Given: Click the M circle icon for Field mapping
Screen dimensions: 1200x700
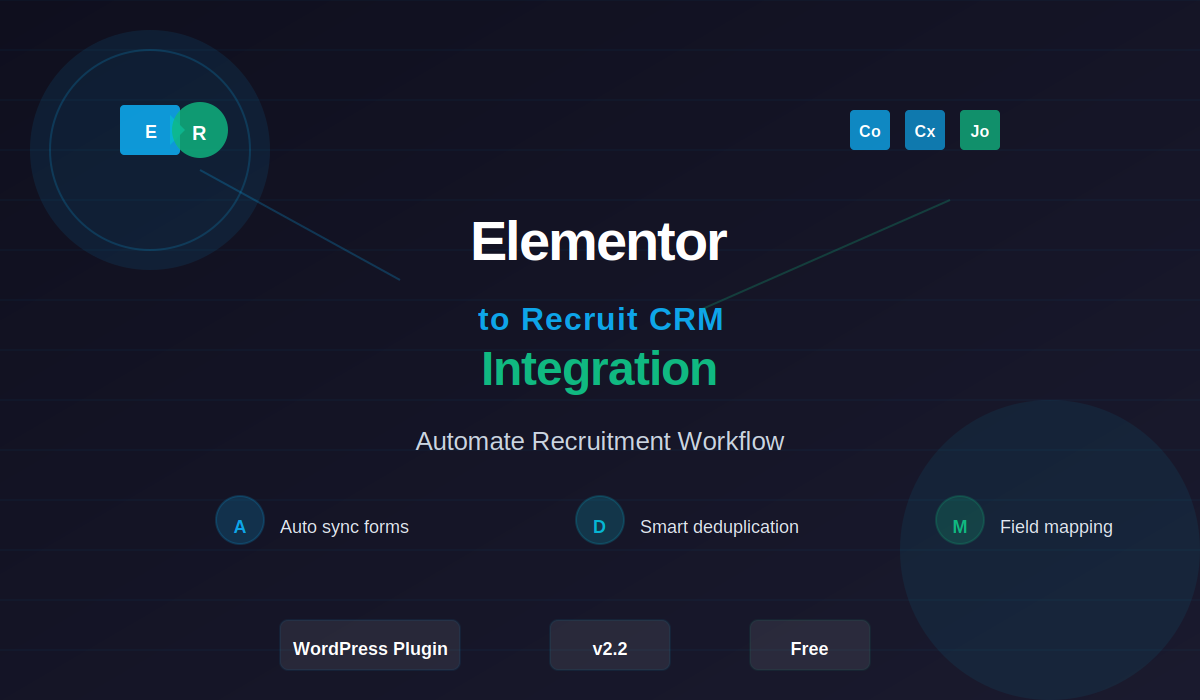Looking at the screenshot, I should 960,520.
